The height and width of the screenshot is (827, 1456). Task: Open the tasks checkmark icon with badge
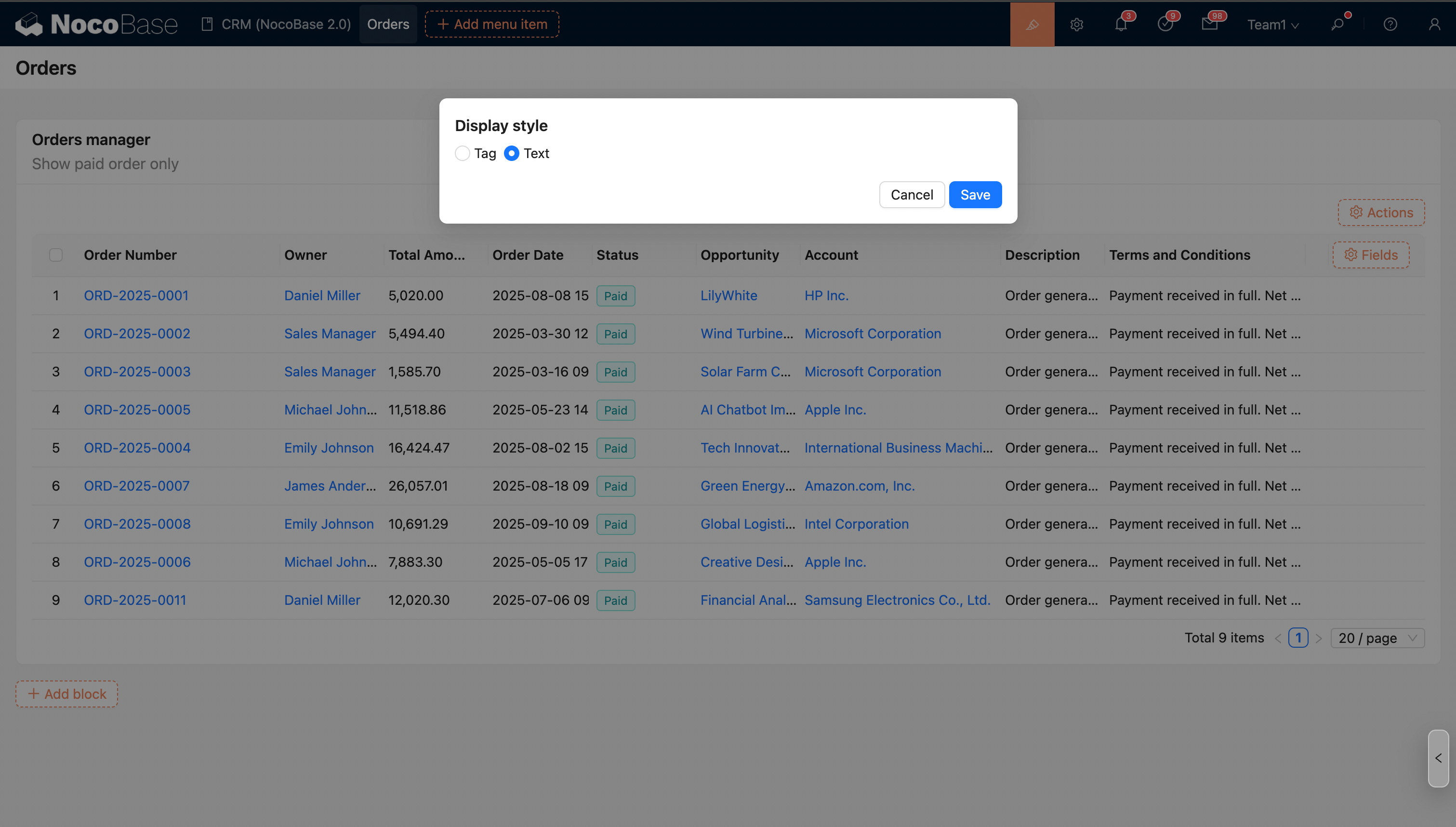pyautogui.click(x=1165, y=25)
